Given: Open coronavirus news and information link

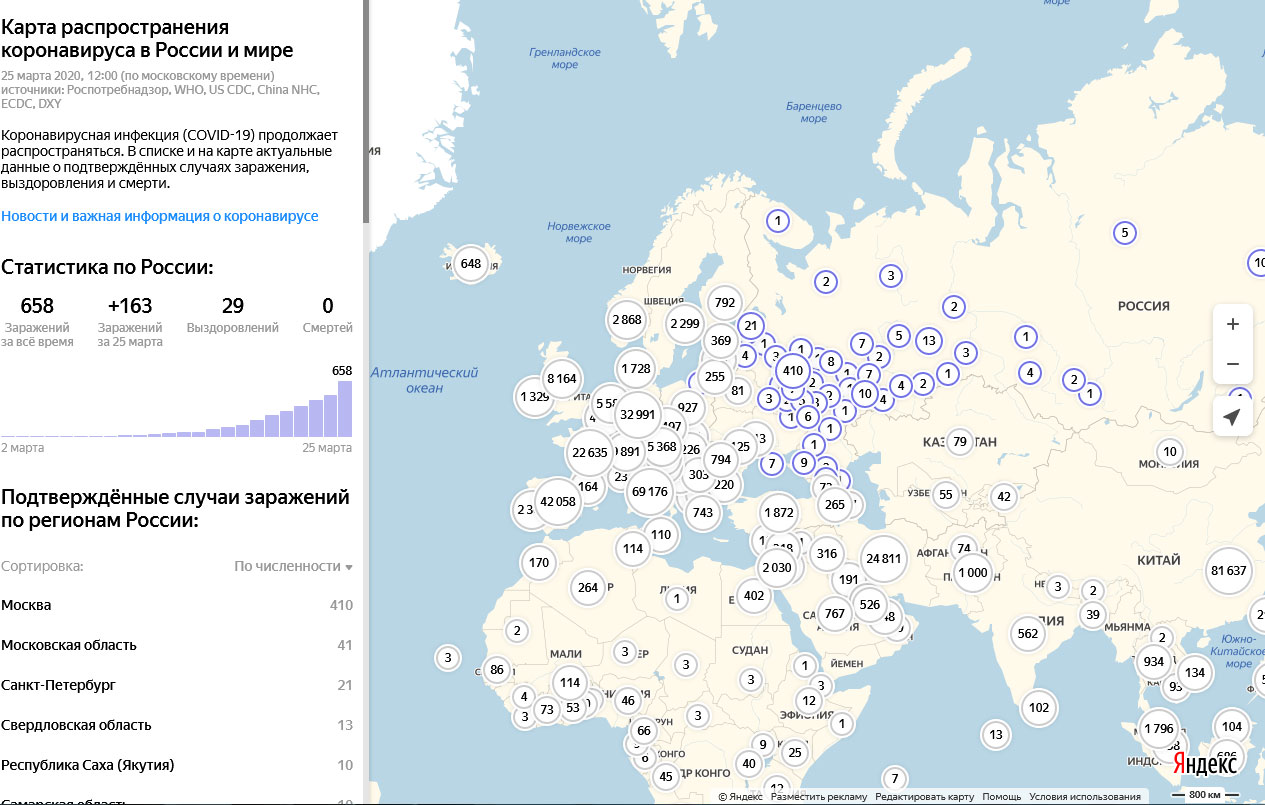Looking at the screenshot, I should pos(160,216).
